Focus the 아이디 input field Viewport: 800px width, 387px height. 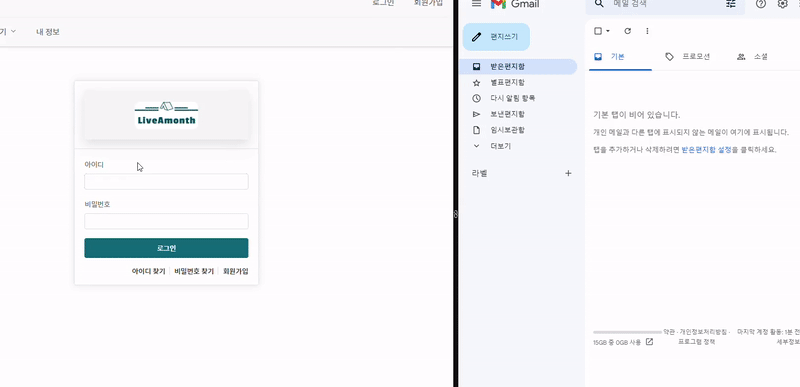pyautogui.click(x=166, y=182)
